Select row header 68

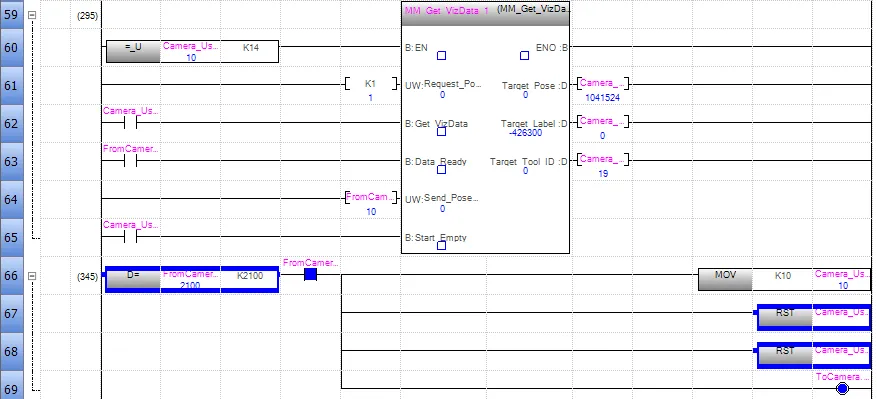(11, 352)
